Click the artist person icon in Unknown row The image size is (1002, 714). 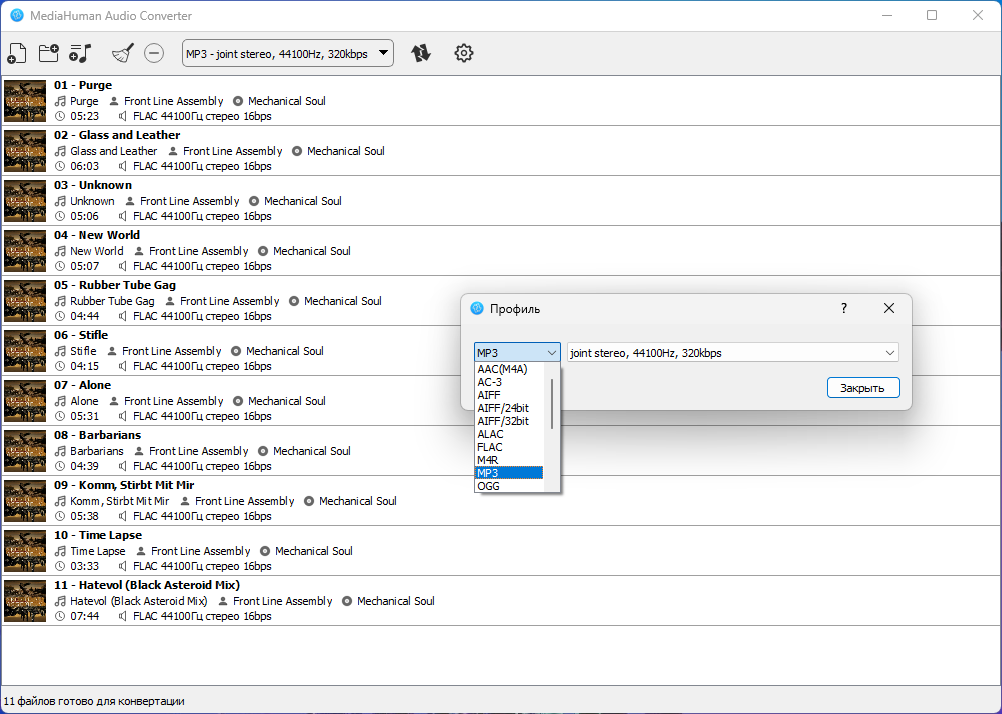[130, 201]
